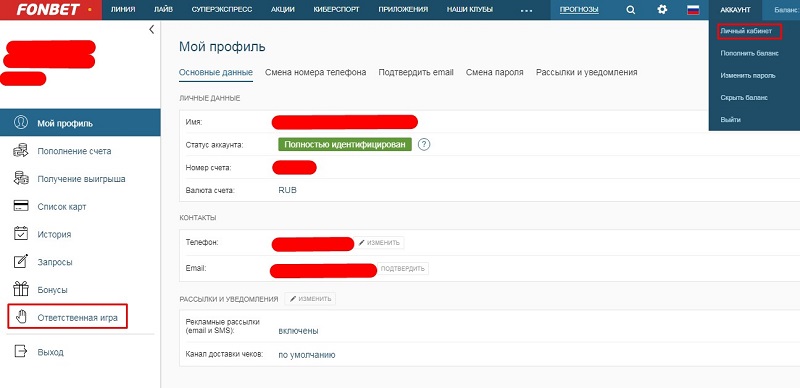Open the АКЦИИ menu item
Viewport: 800px width, 388px height.
(x=283, y=9)
